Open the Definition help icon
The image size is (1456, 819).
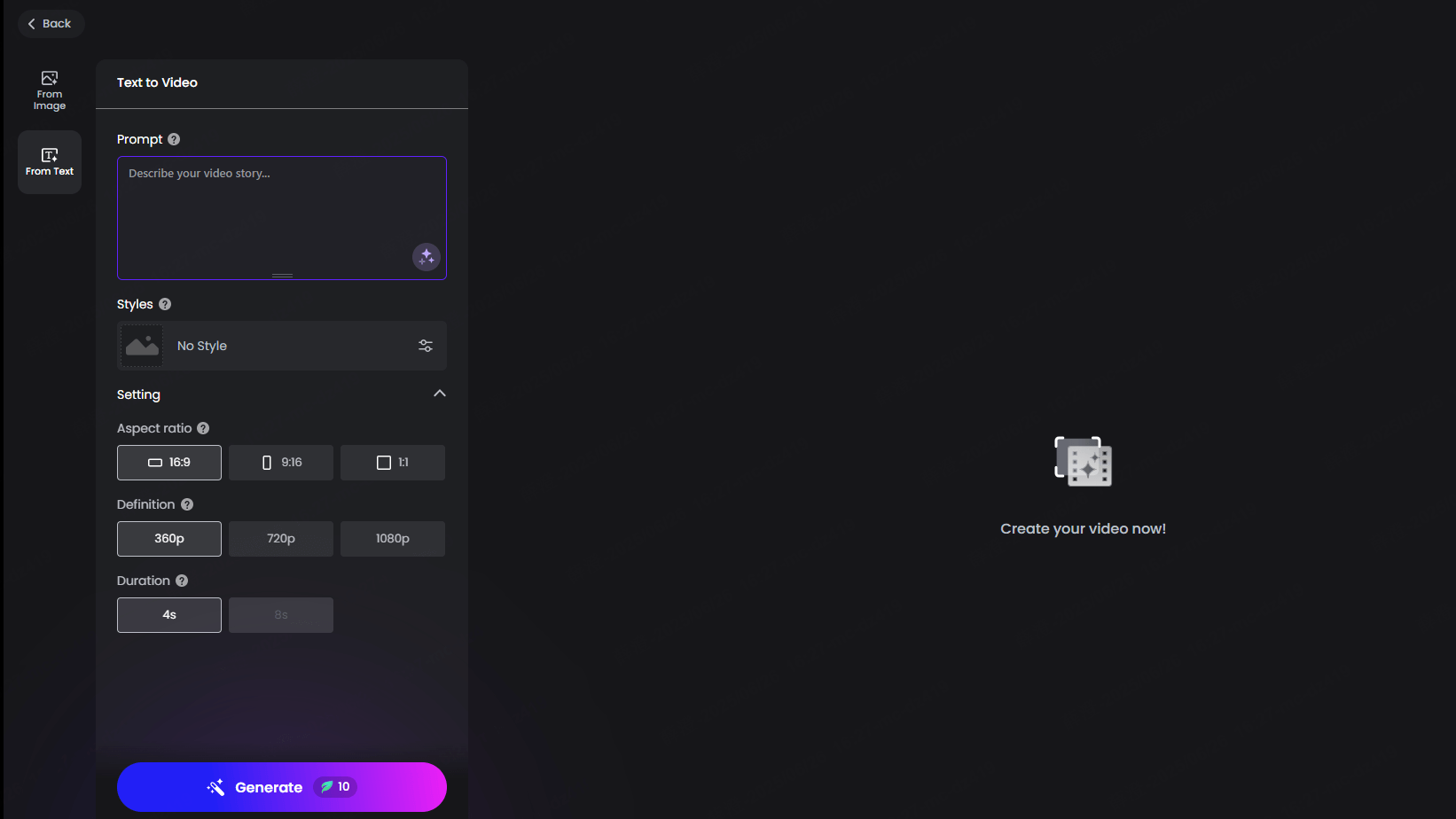187,504
